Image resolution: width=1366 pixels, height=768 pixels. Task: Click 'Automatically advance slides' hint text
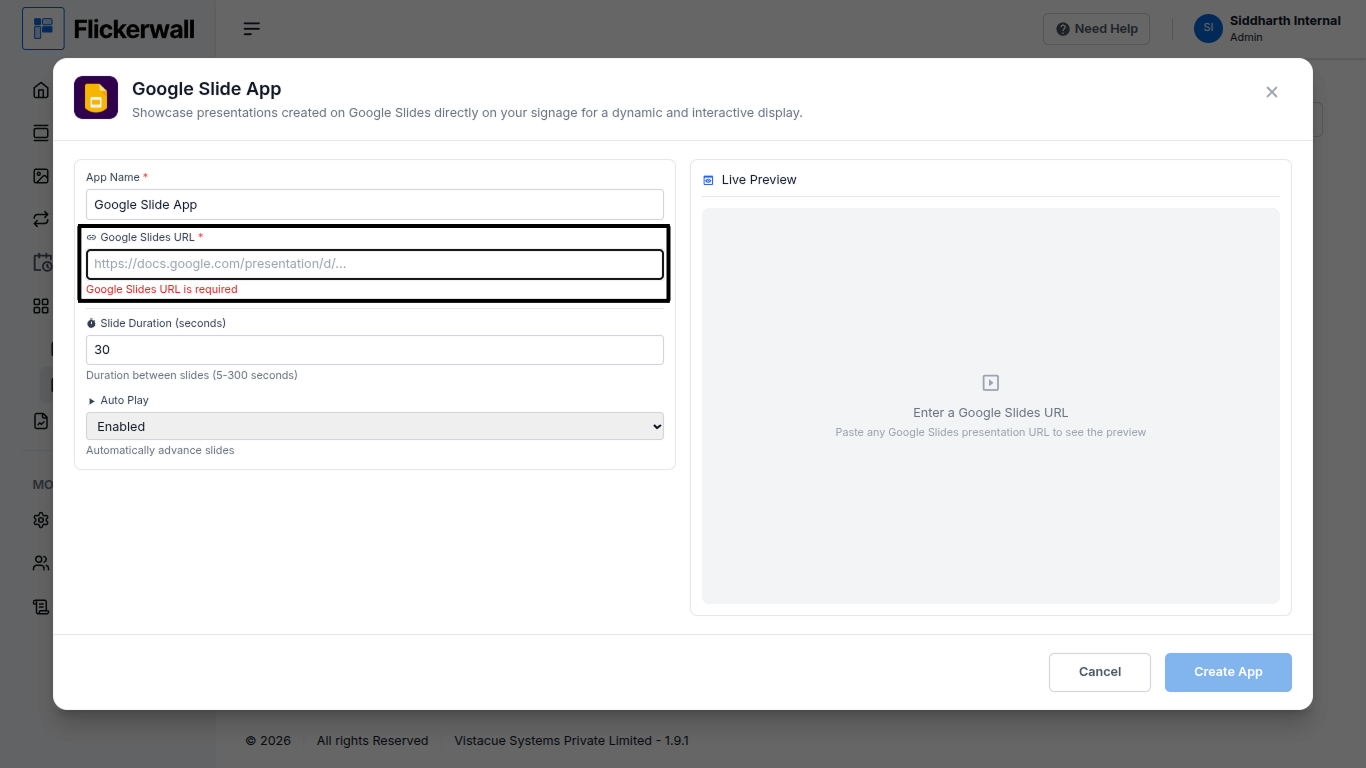160,451
